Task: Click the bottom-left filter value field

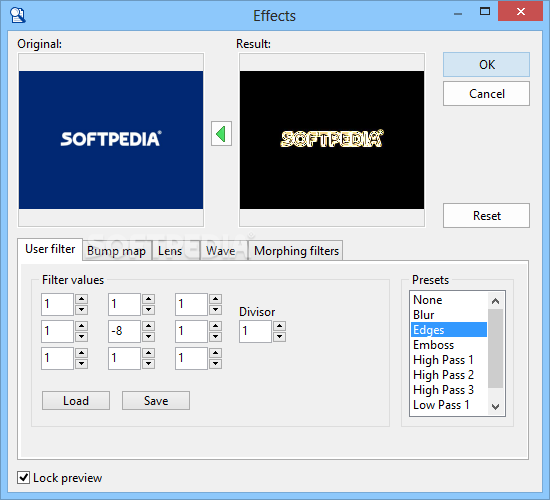Action: pyautogui.click(x=58, y=358)
